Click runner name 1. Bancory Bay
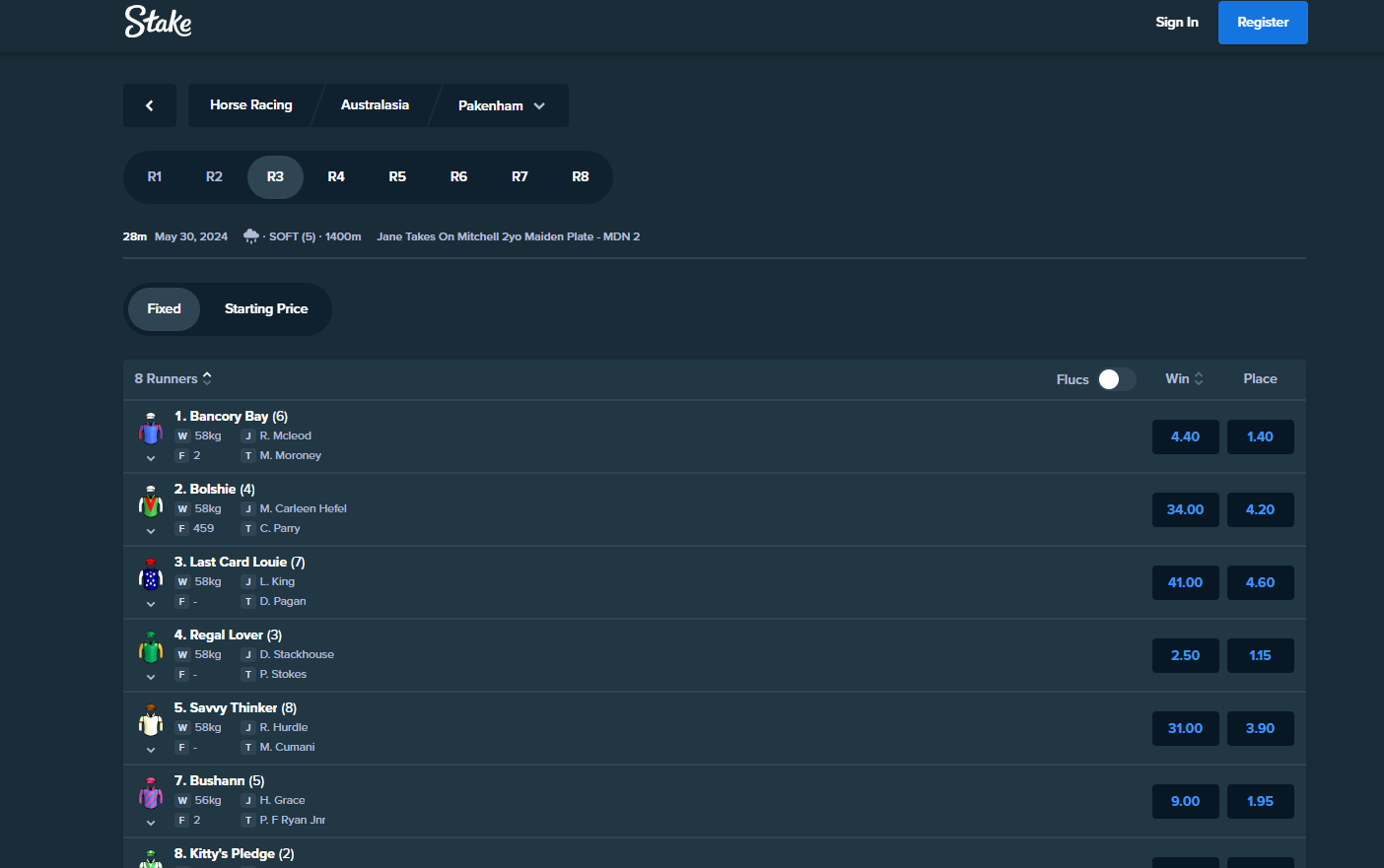The width and height of the screenshot is (1384, 868). (x=231, y=417)
